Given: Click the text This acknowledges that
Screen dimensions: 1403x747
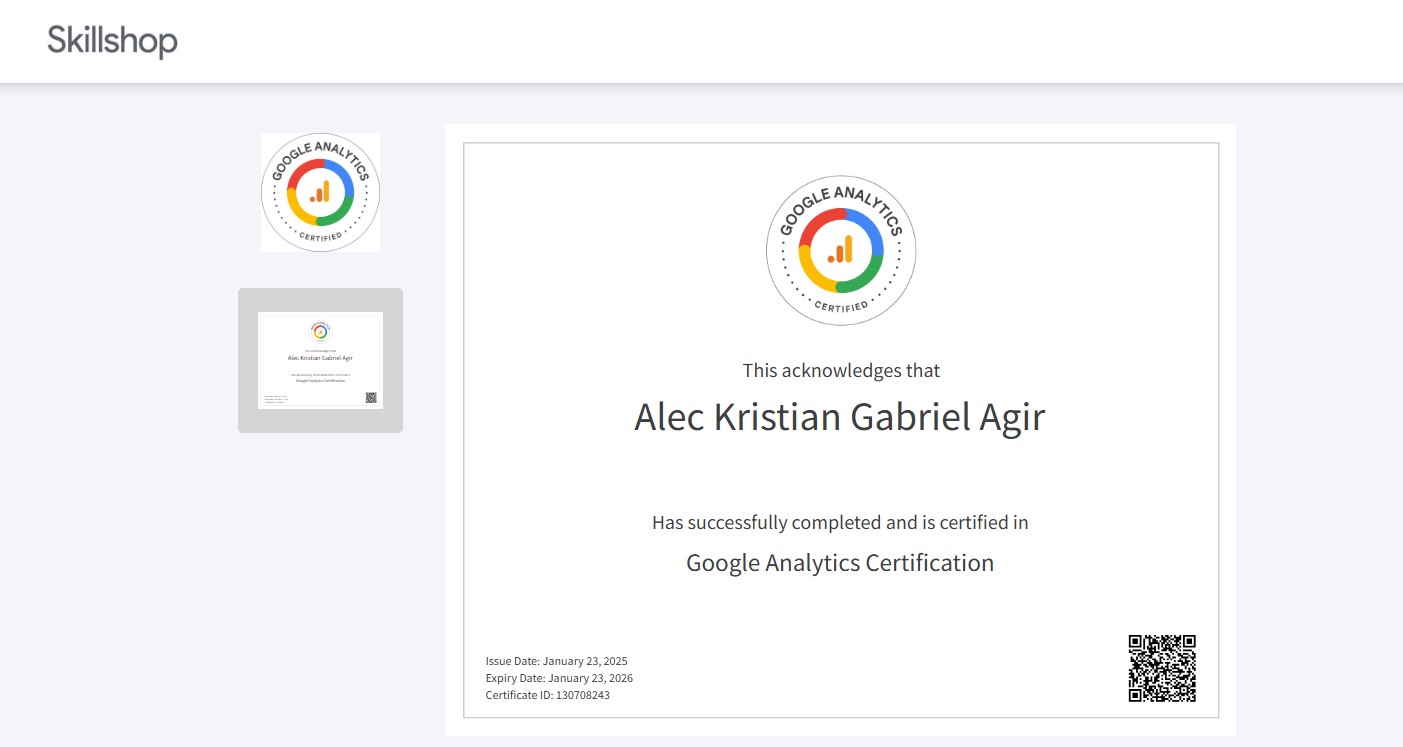Looking at the screenshot, I should (x=840, y=370).
